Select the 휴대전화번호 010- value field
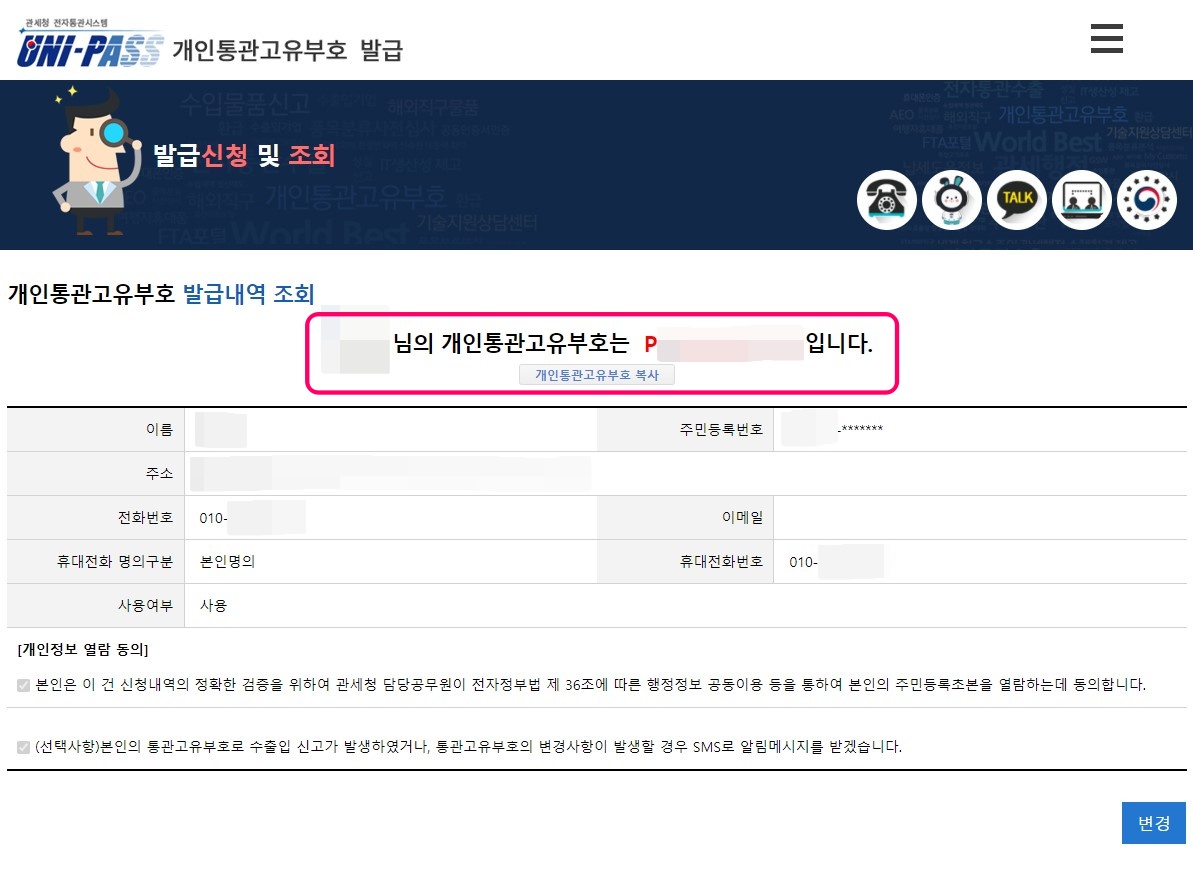Image resolution: width=1193 pixels, height=869 pixels. click(x=980, y=562)
